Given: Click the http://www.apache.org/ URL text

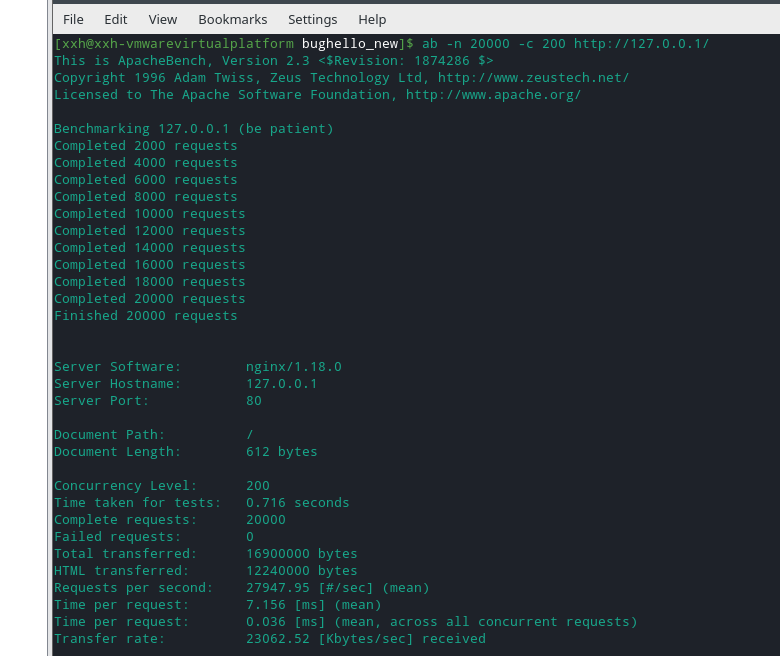Looking at the screenshot, I should (x=493, y=94).
